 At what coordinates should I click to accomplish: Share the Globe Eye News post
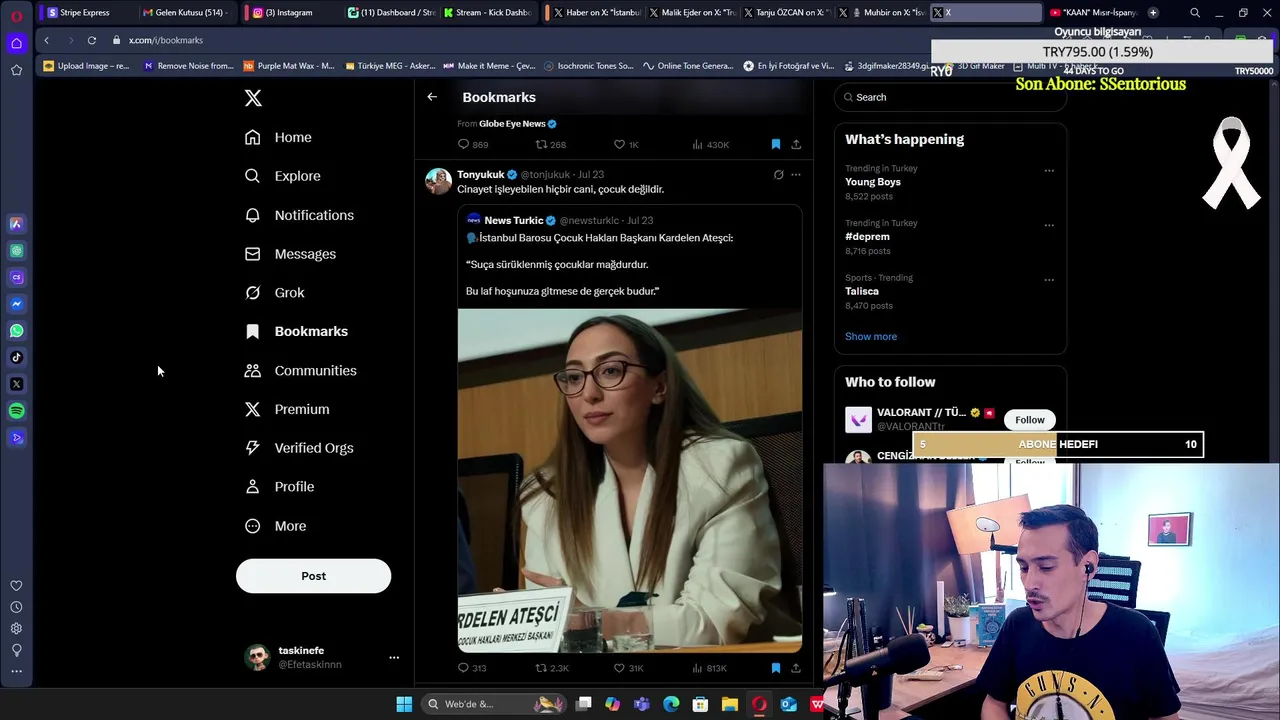click(x=796, y=144)
